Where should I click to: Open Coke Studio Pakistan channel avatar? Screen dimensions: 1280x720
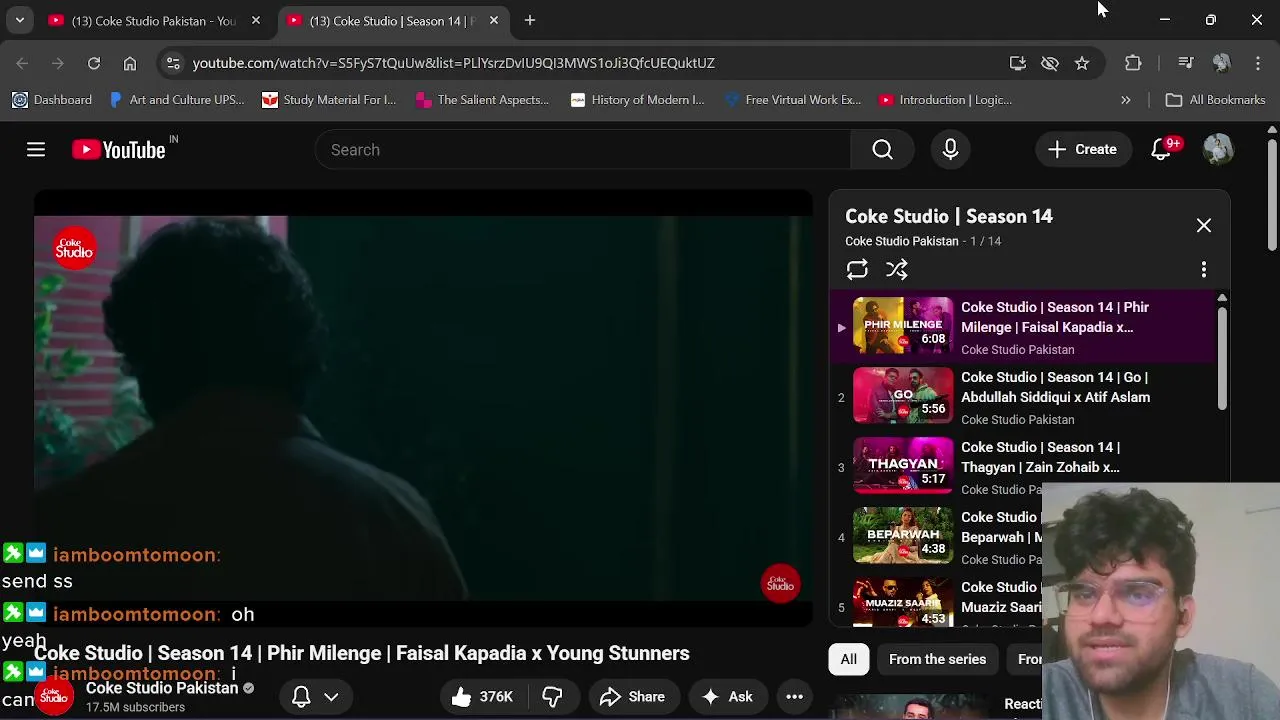point(54,697)
